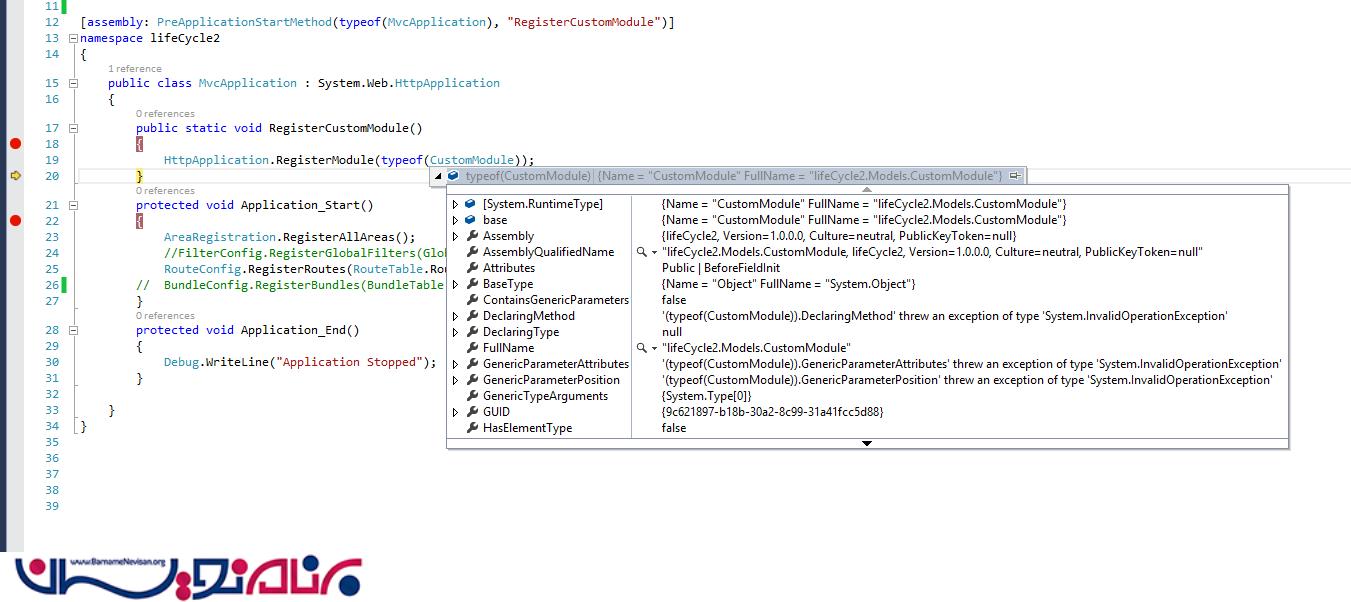1351x602 pixels.
Task: Click wrench icon beside Attributes property
Action: pos(471,268)
